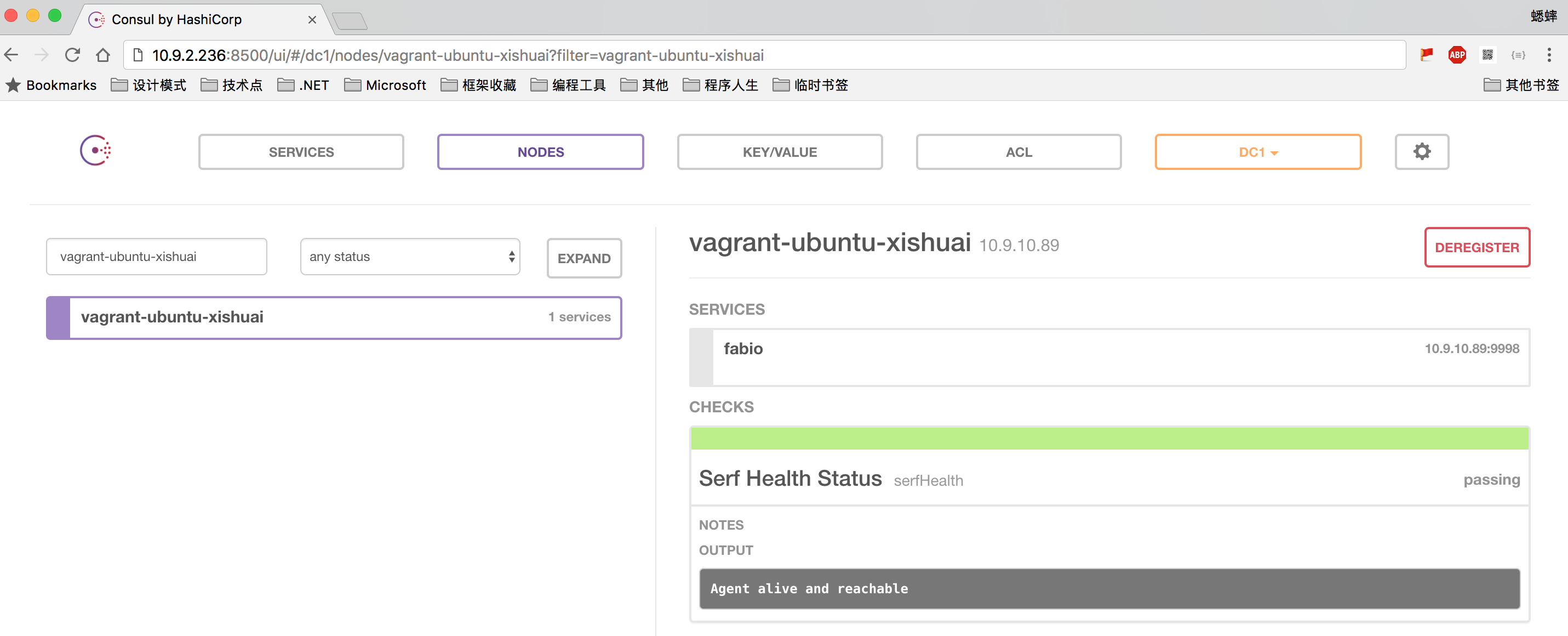Click the Agent alive and reachable output
This screenshot has height=636, width=1568.
pos(1109,588)
